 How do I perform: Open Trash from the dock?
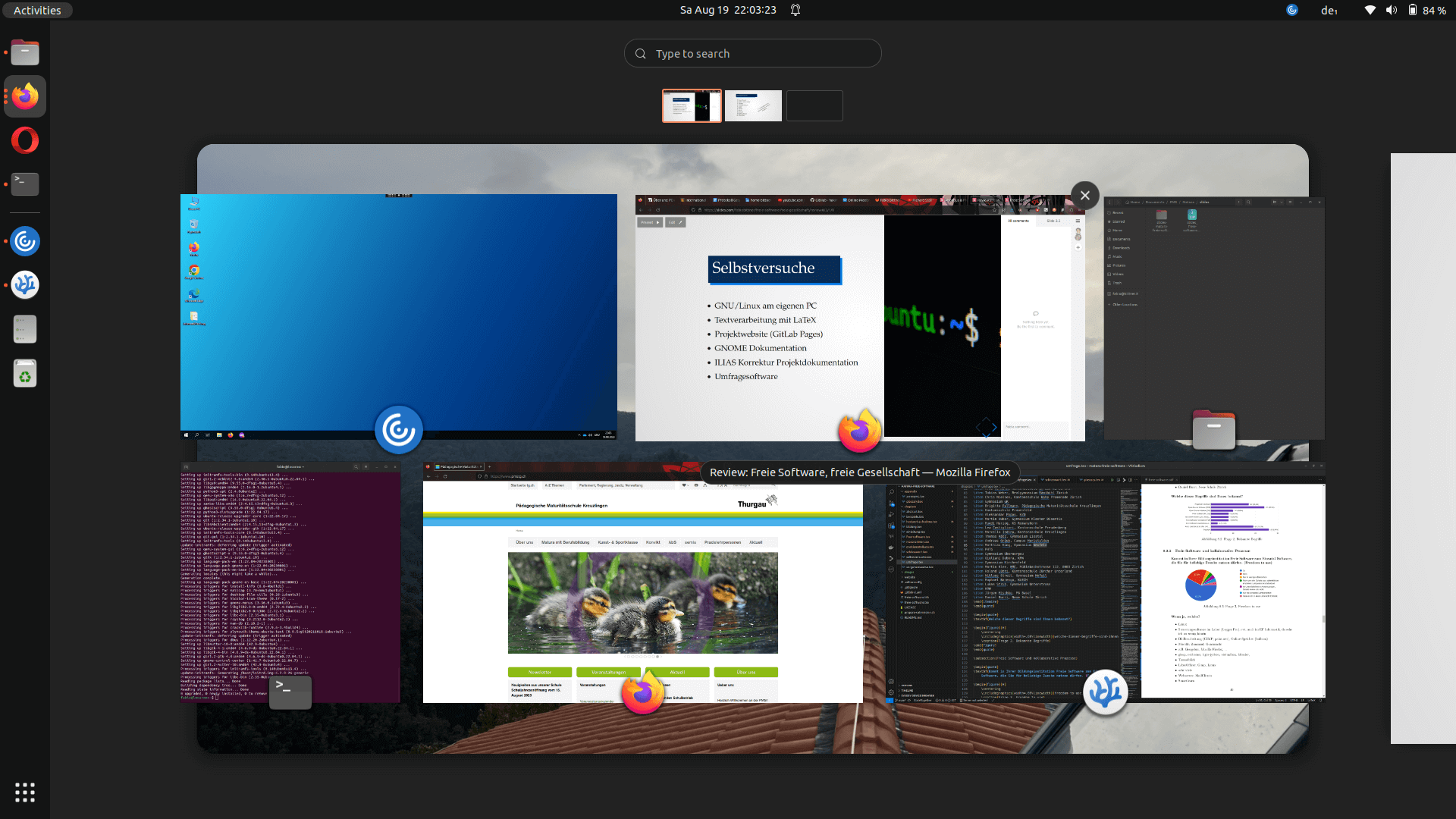coord(25,373)
